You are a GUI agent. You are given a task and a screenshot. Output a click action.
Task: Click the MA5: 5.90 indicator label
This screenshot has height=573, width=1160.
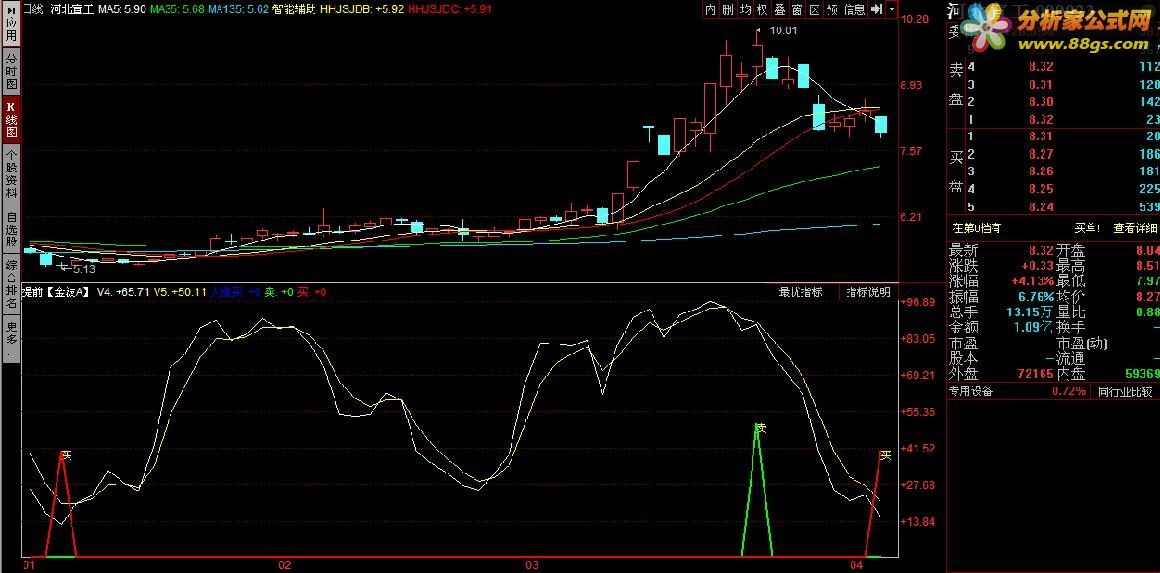pyautogui.click(x=120, y=10)
